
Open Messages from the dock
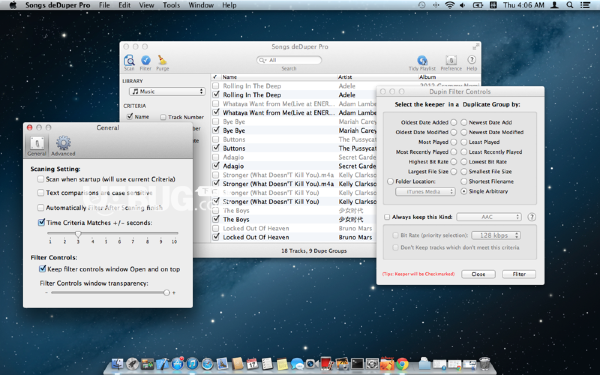point(297,364)
